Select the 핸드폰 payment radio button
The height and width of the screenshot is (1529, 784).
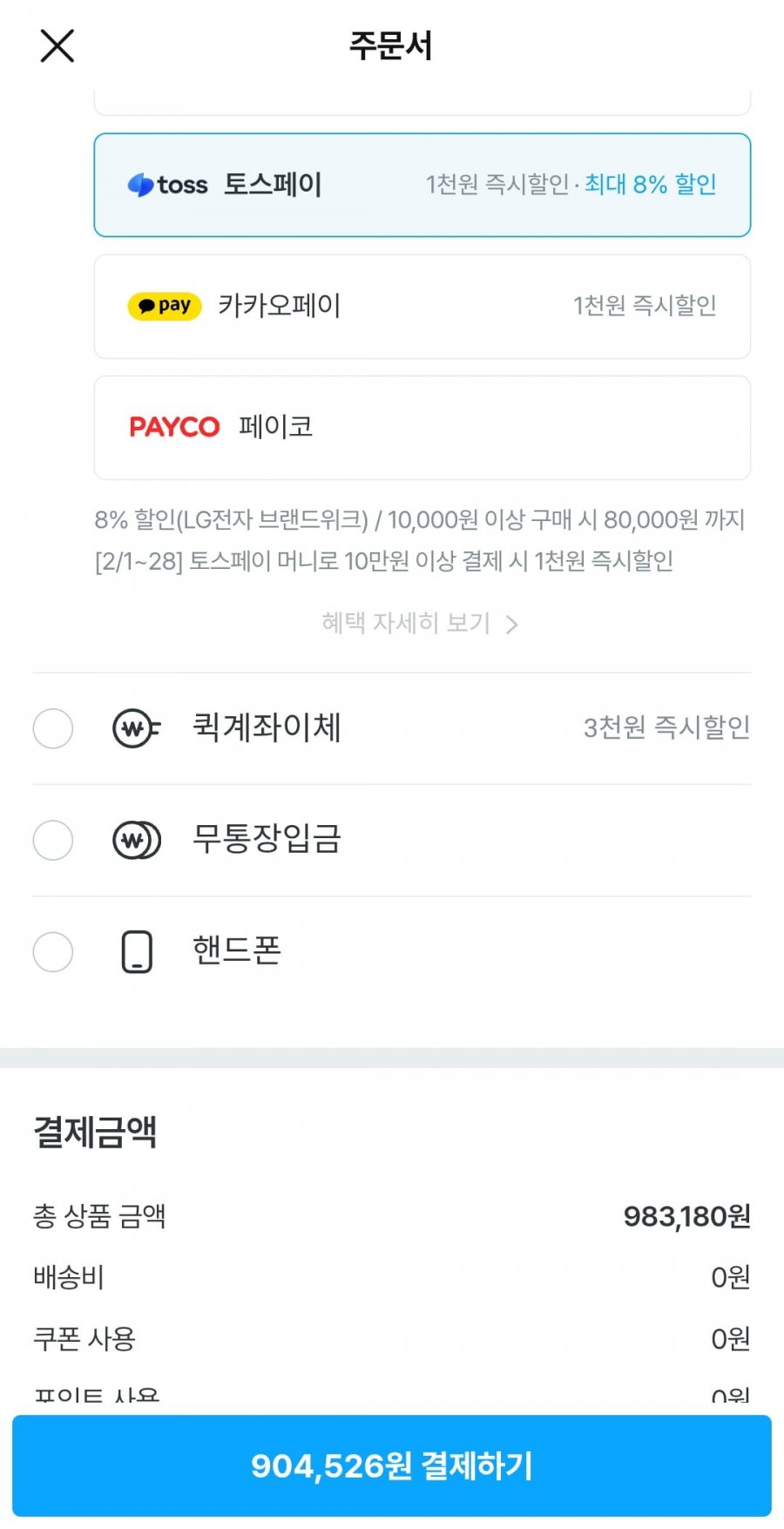click(53, 951)
